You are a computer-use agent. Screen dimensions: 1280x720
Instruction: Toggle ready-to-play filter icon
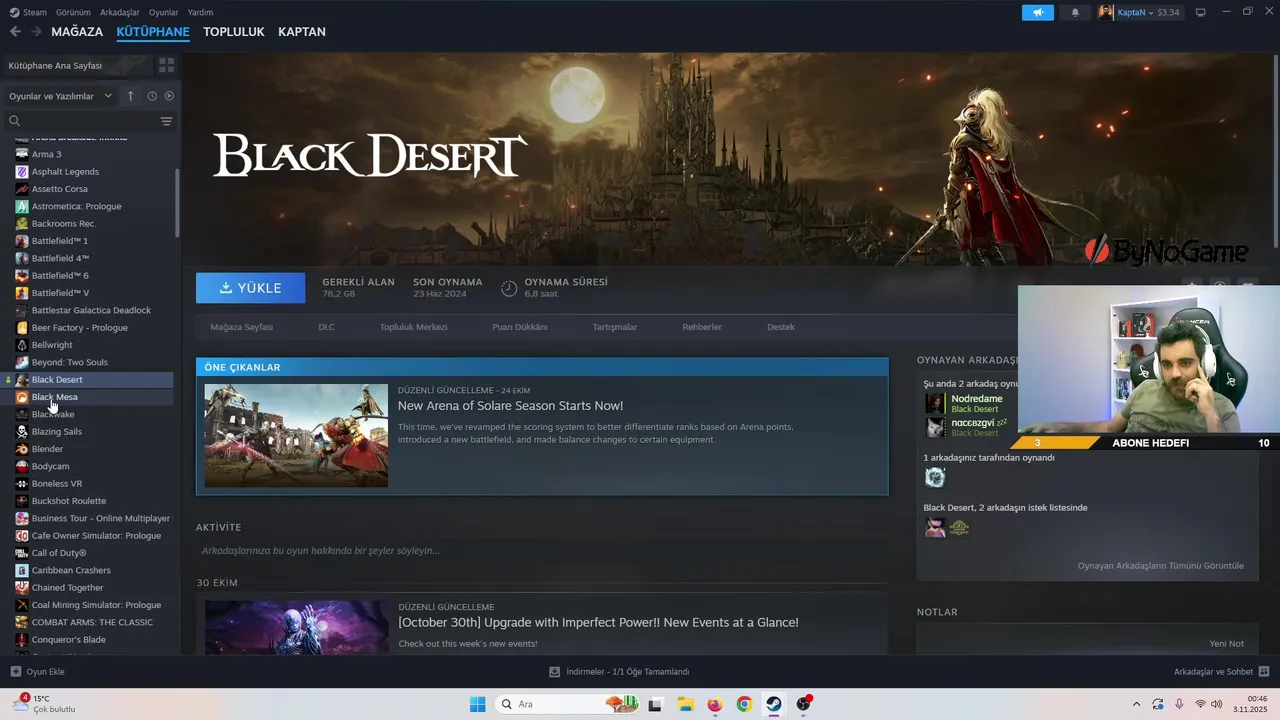tap(169, 96)
